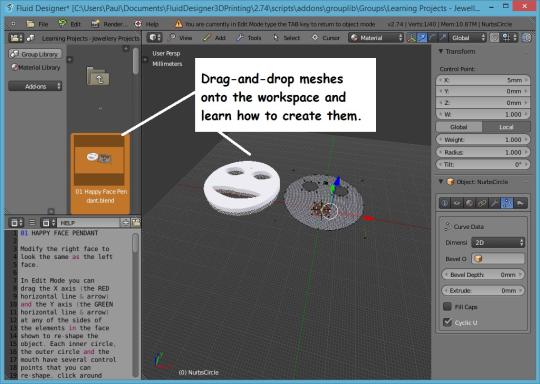Toggle the 3D manipulator widget icon
This screenshot has width=540, height=384.
point(411,38)
